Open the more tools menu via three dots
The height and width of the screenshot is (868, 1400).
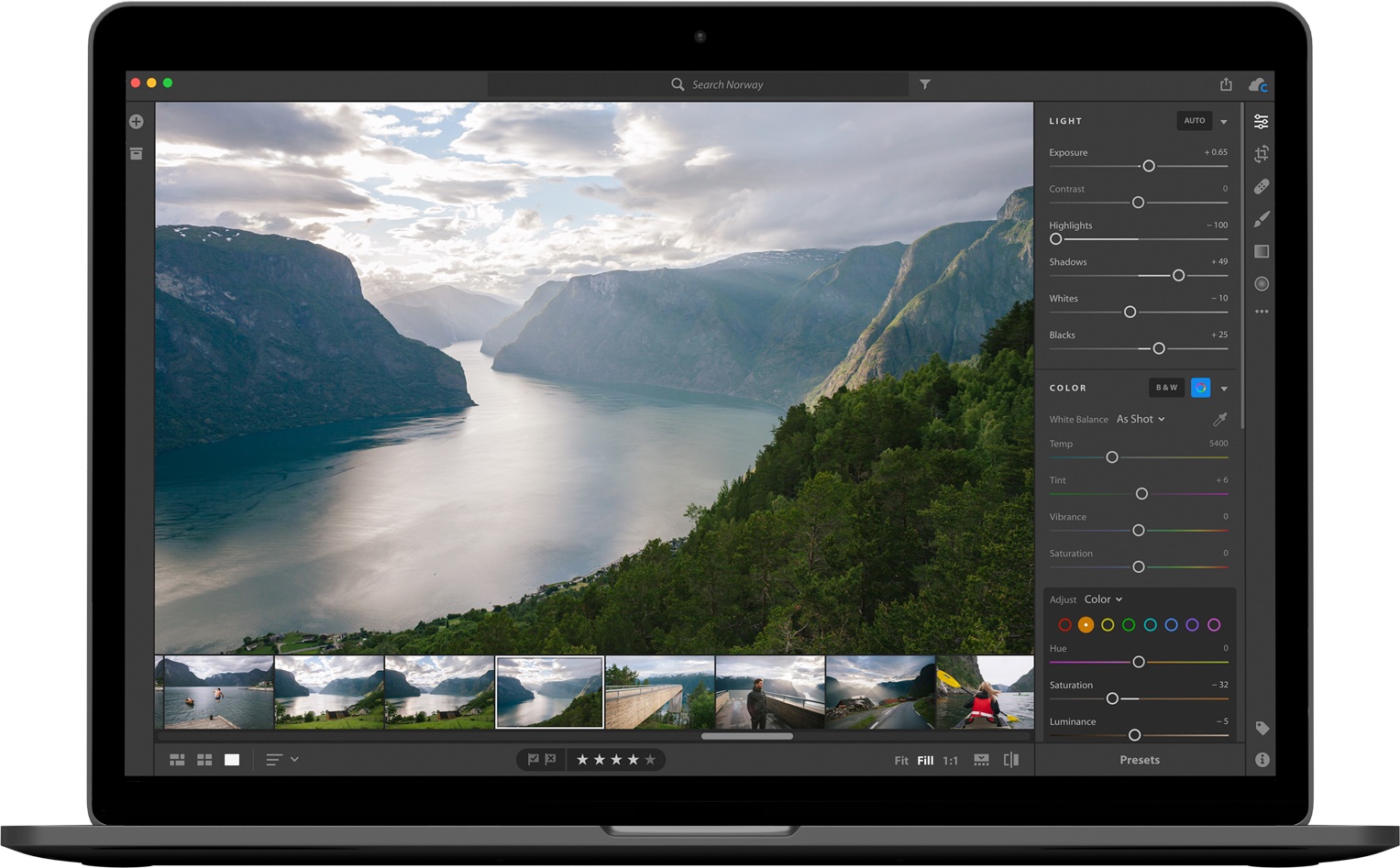(1262, 312)
